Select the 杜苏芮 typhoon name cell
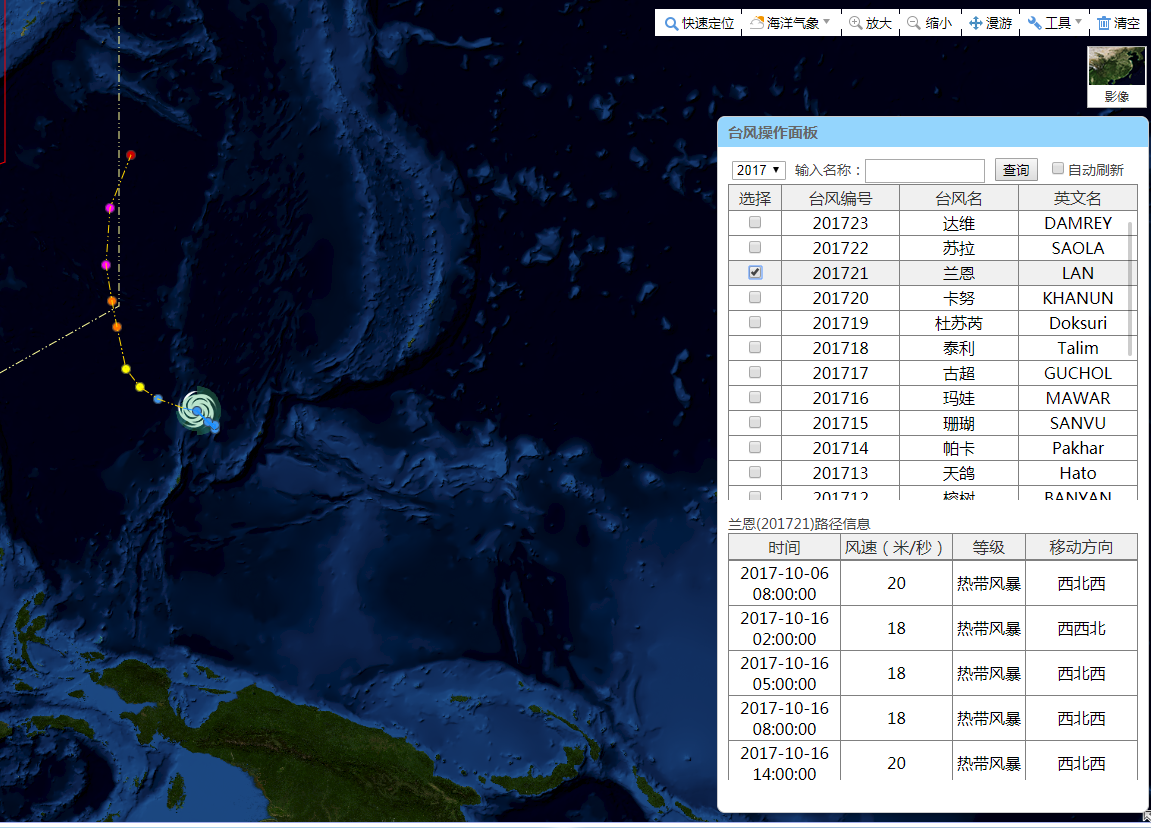1151x828 pixels. [x=959, y=323]
